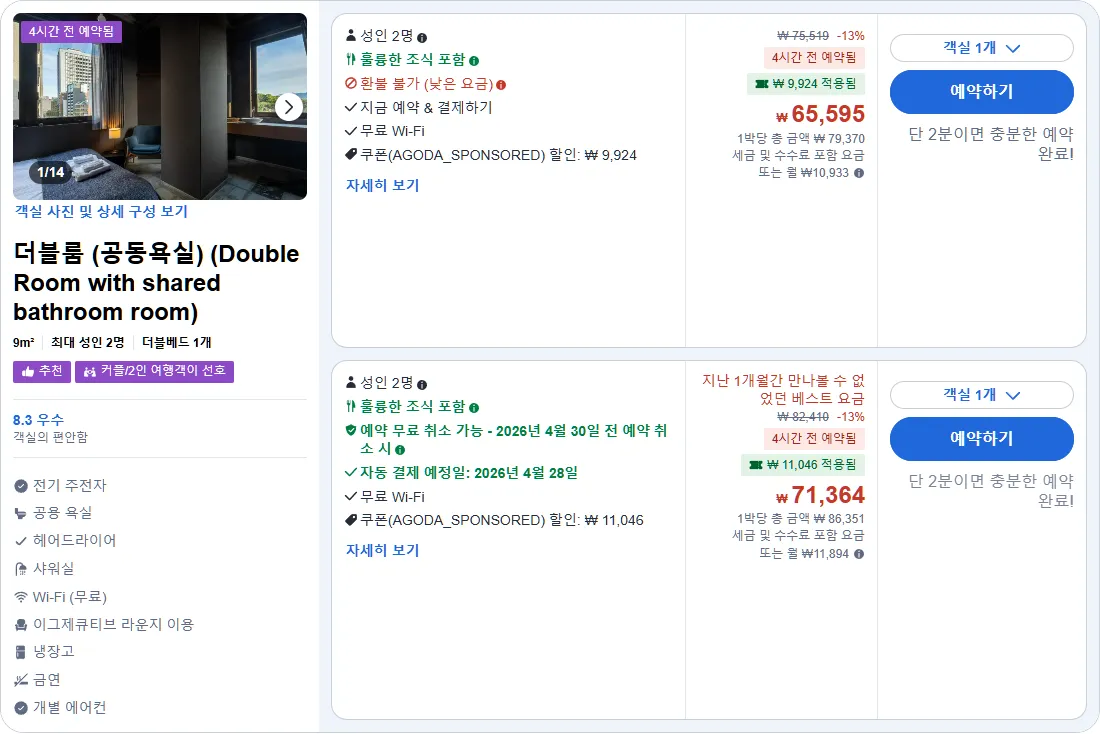Screen dimensions: 1100x734
Task: Open 자세히 보기 for free cancellation offer
Action: 382,550
